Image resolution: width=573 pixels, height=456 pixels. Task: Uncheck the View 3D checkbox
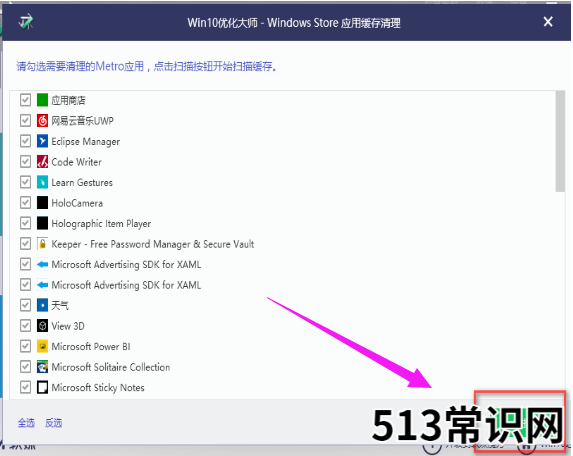click(x=25, y=325)
